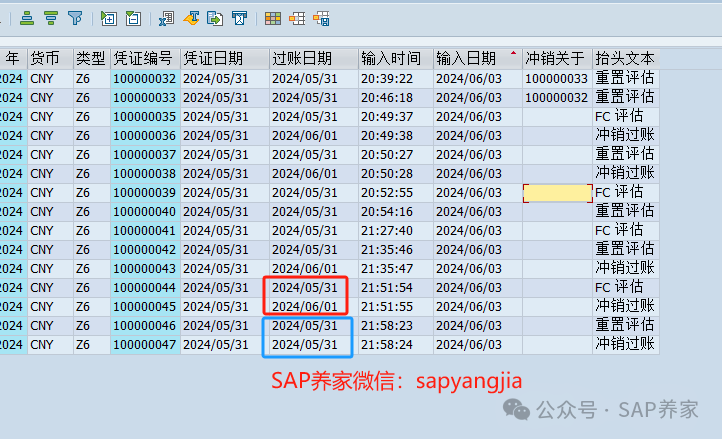Click the expand (plus) toolbar icon
Image resolution: width=722 pixels, height=439 pixels.
tap(109, 19)
